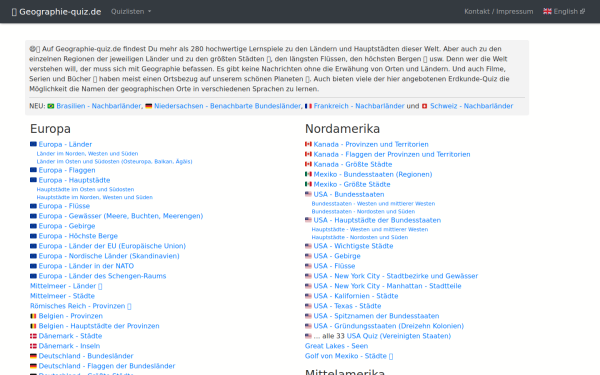Open Hauptstädte im Norden, Westen und Süden
The height and width of the screenshot is (375, 600).
click(x=95, y=197)
